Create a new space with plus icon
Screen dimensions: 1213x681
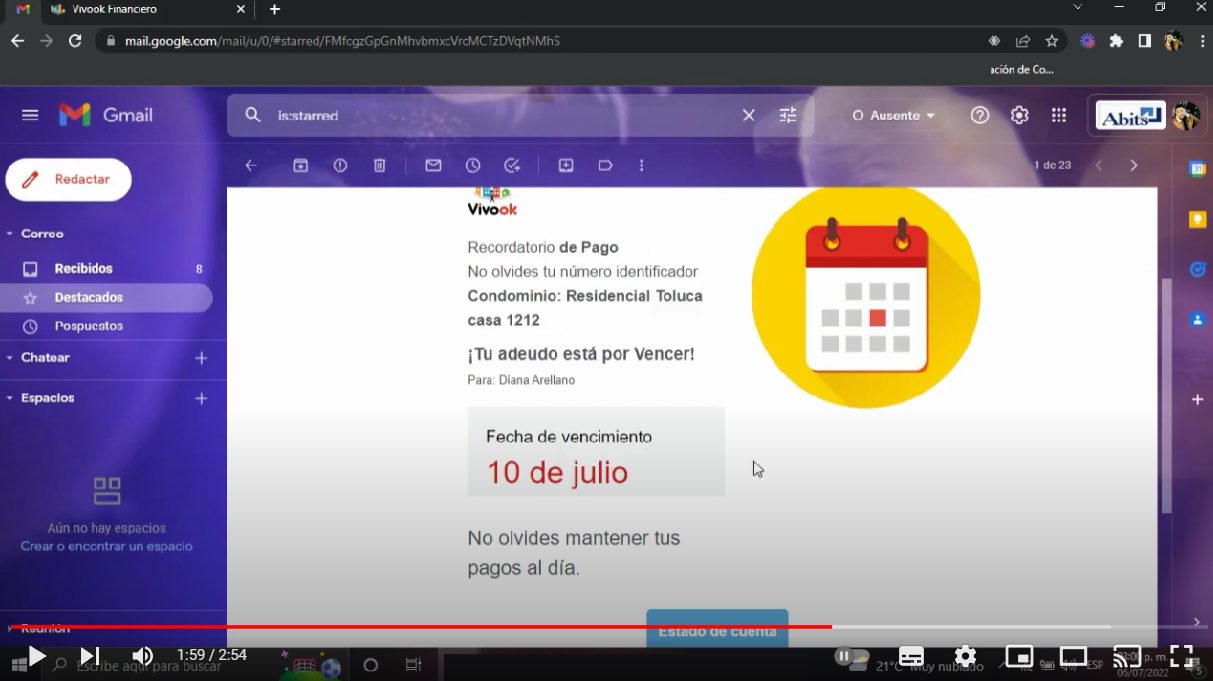pos(201,398)
